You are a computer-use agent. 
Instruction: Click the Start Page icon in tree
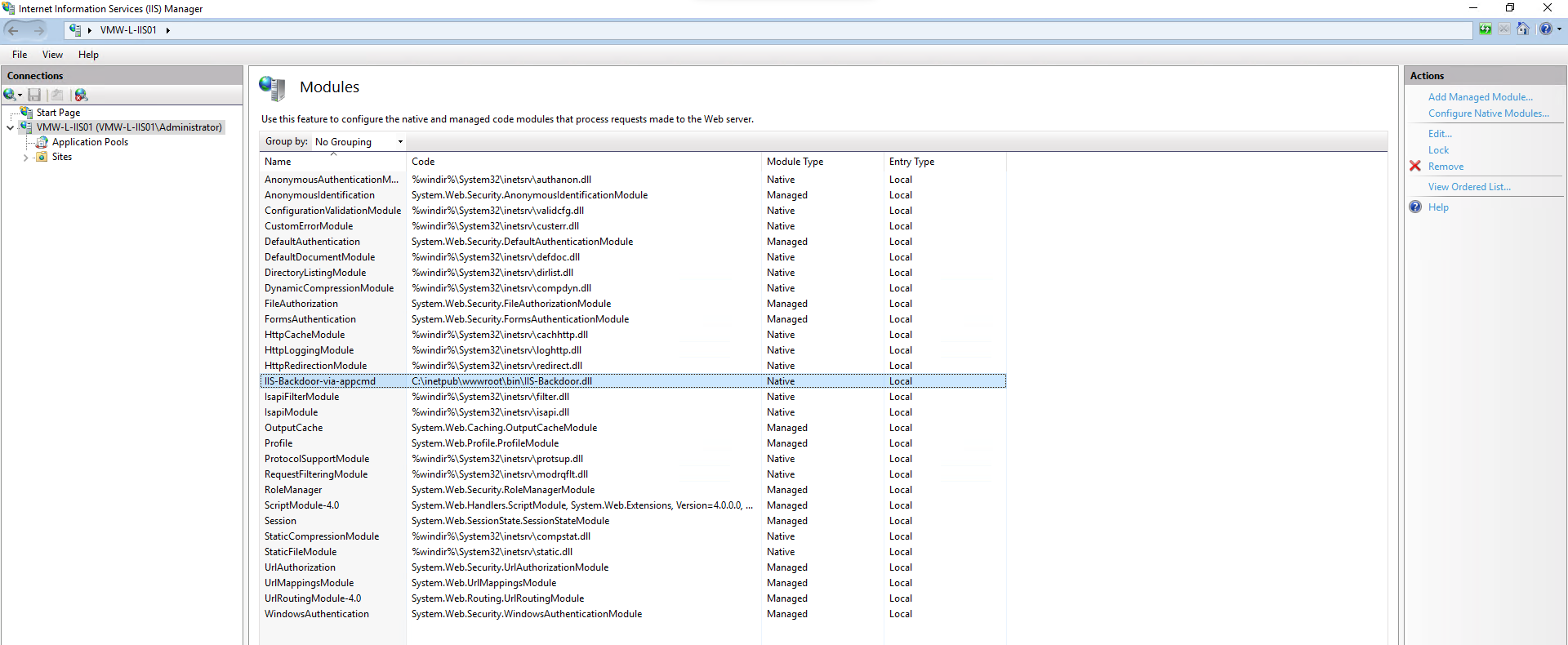27,113
